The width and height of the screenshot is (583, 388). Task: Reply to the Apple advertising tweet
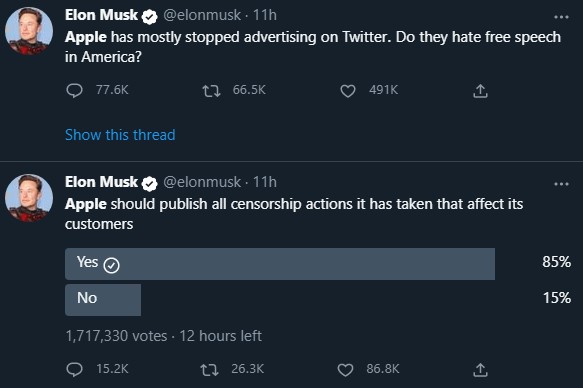coord(74,90)
